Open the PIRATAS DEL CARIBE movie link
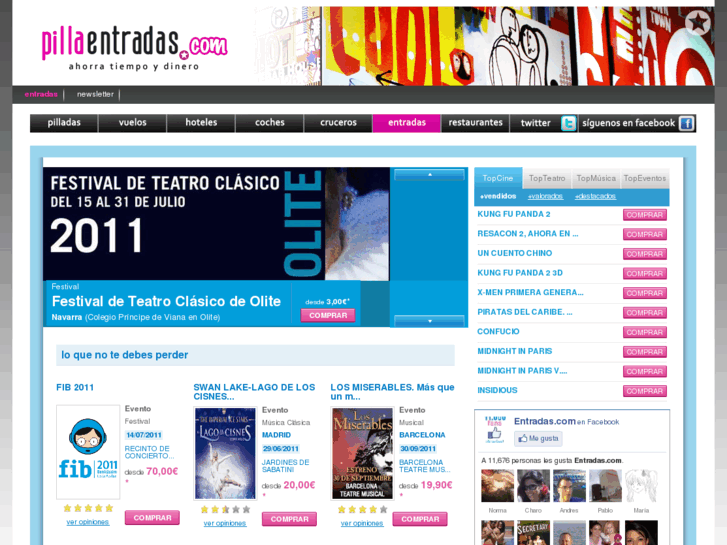The height and width of the screenshot is (545, 727). pos(525,312)
